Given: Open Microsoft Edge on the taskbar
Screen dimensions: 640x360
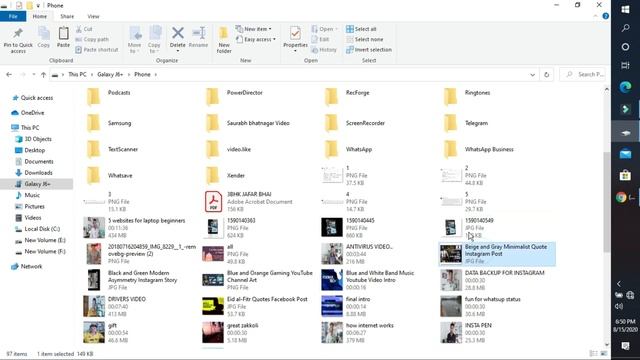Looking at the screenshot, I should [x=625, y=87].
